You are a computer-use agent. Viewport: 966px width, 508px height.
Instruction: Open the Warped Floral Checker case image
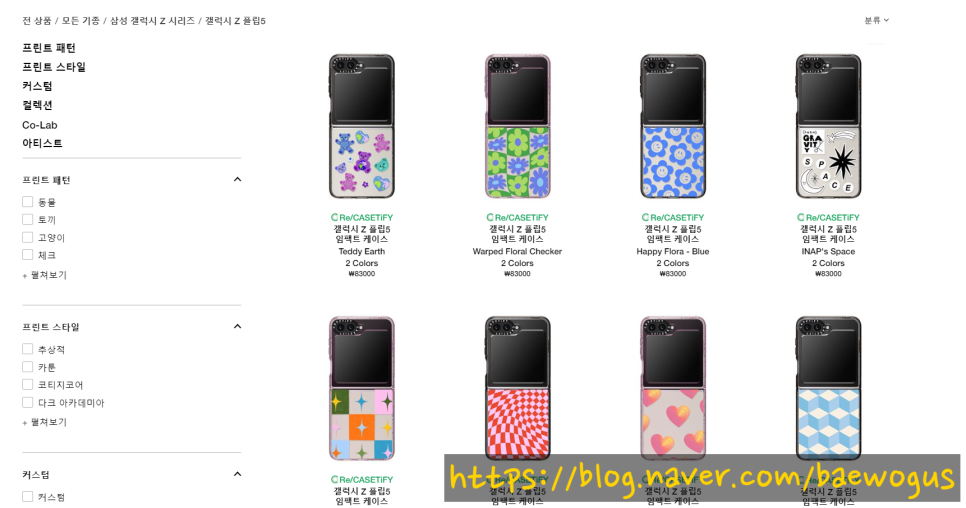pos(518,126)
